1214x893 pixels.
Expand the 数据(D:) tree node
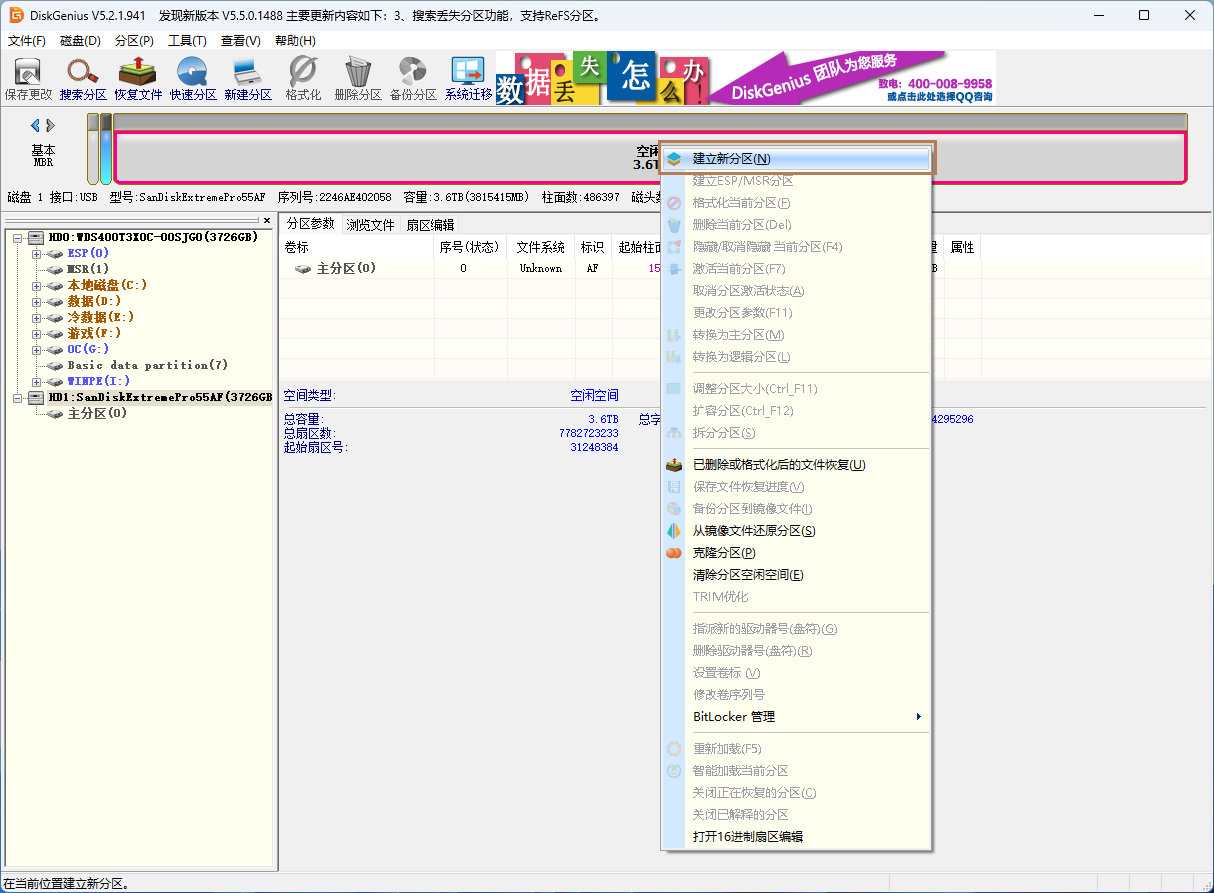(36, 301)
